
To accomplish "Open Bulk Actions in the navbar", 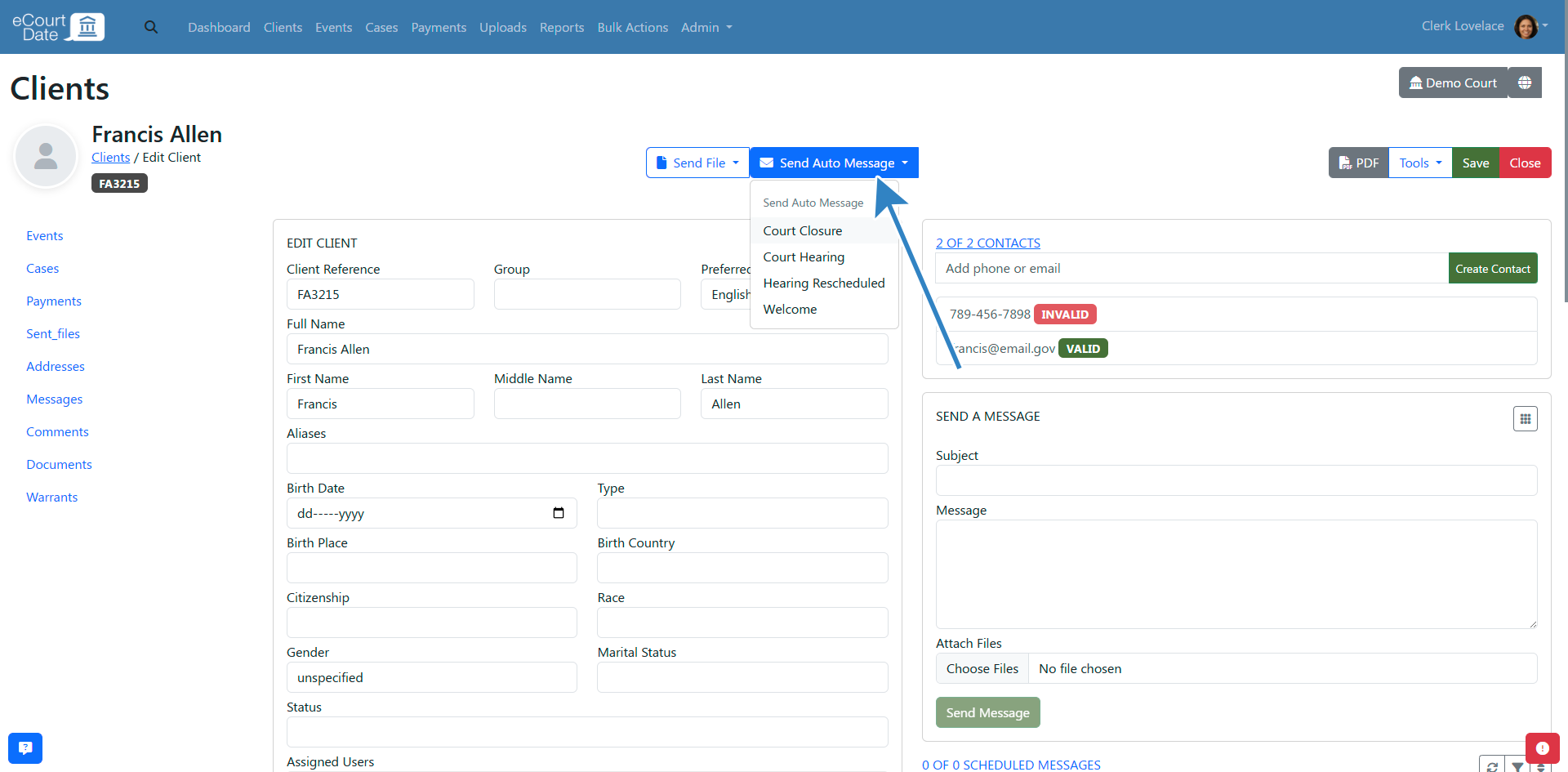I will tap(633, 27).
